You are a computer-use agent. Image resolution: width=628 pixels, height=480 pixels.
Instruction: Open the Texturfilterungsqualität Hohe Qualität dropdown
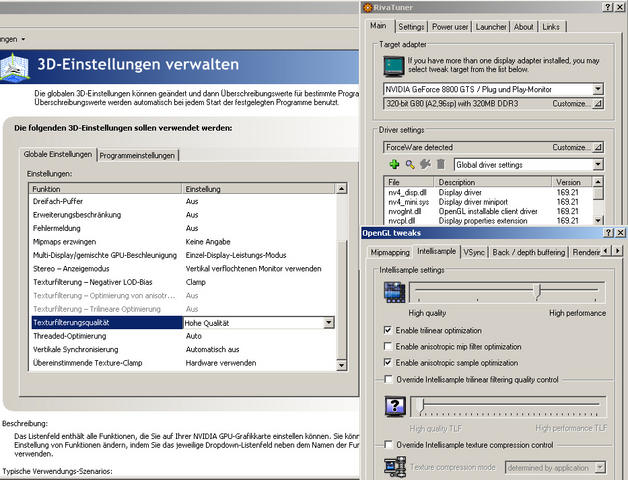[x=328, y=323]
